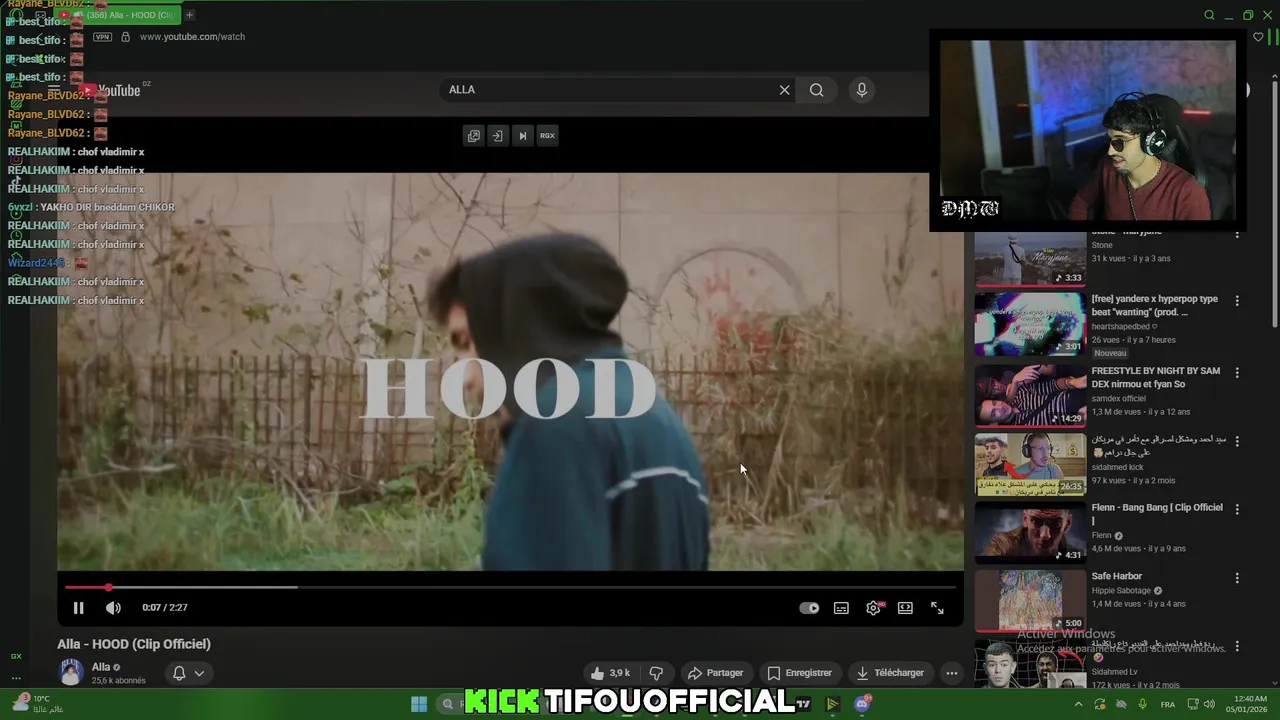
Task: Click the Partager share button
Action: pos(715,673)
